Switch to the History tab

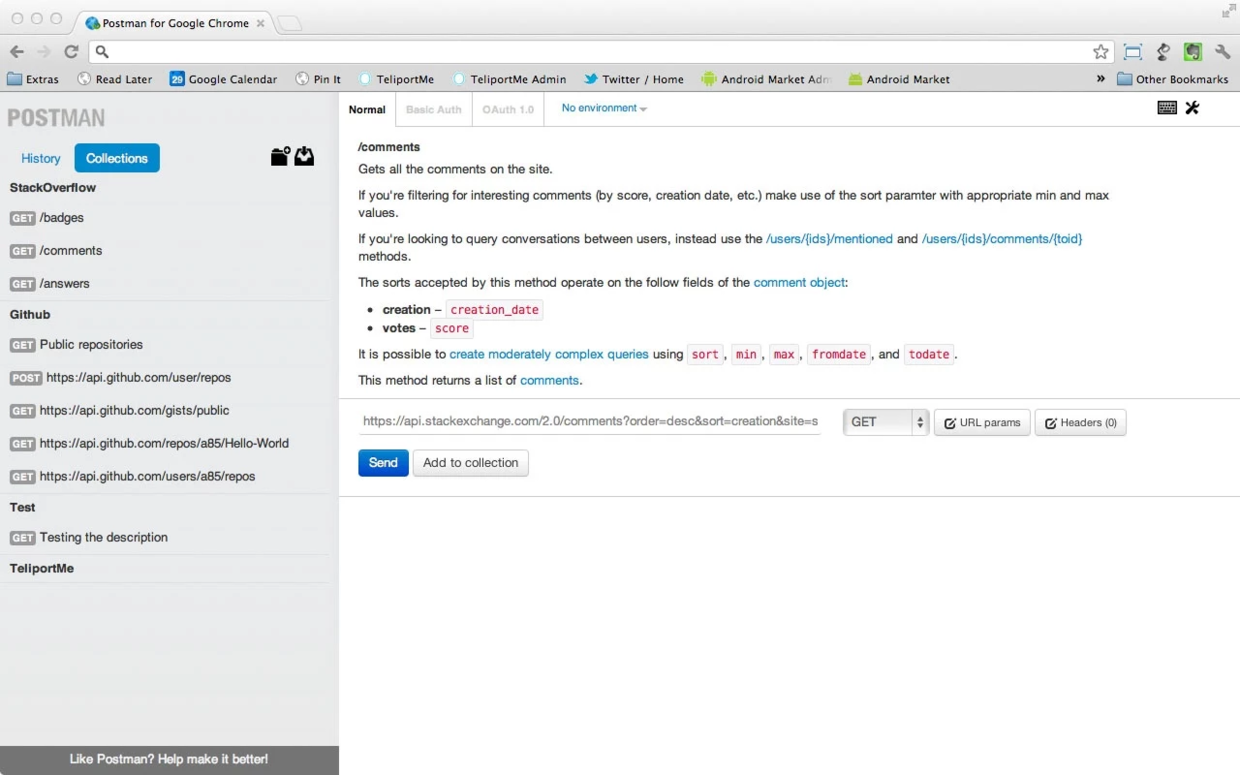[x=41, y=158]
